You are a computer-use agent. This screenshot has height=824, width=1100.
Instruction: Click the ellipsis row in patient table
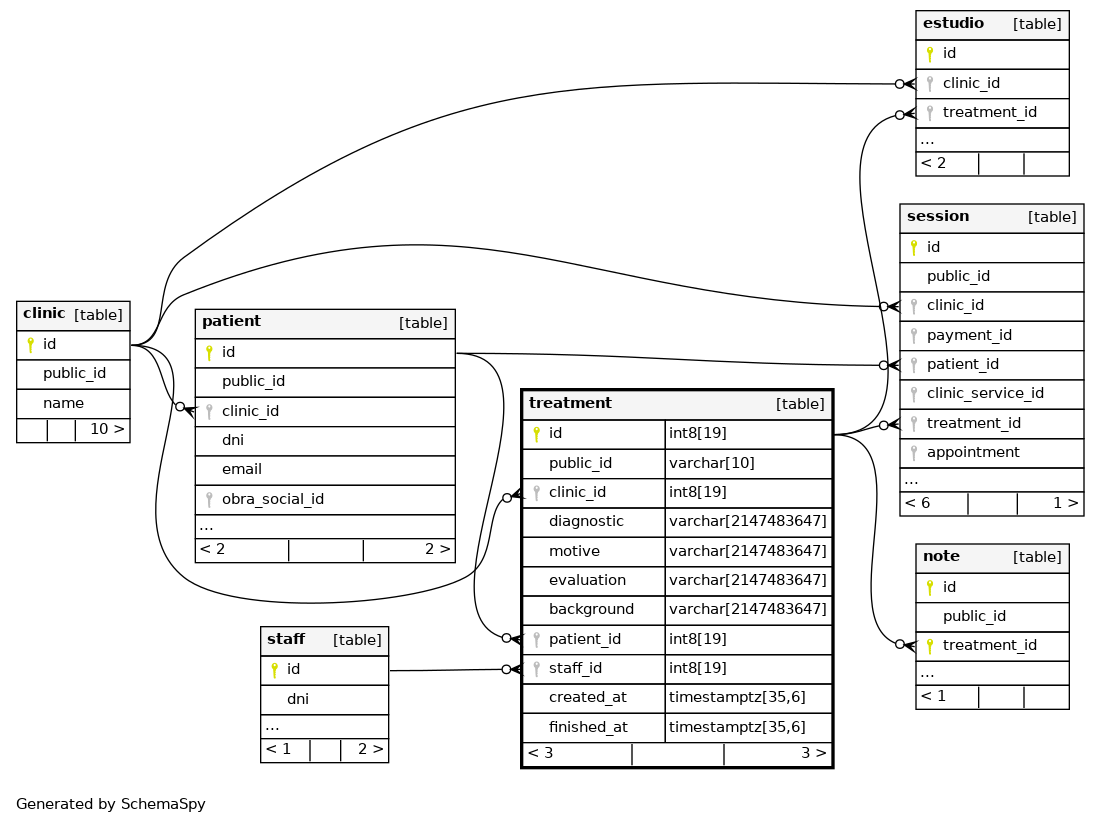(325, 526)
